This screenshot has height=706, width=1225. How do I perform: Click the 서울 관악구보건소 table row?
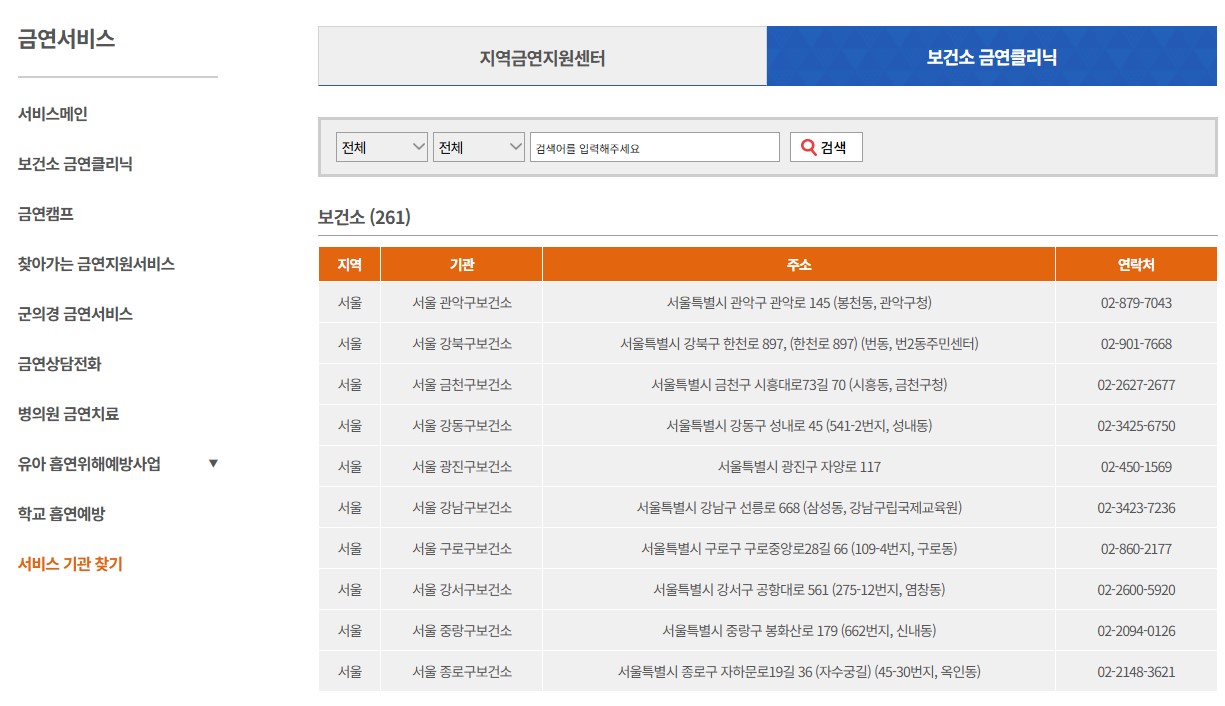click(x=460, y=302)
